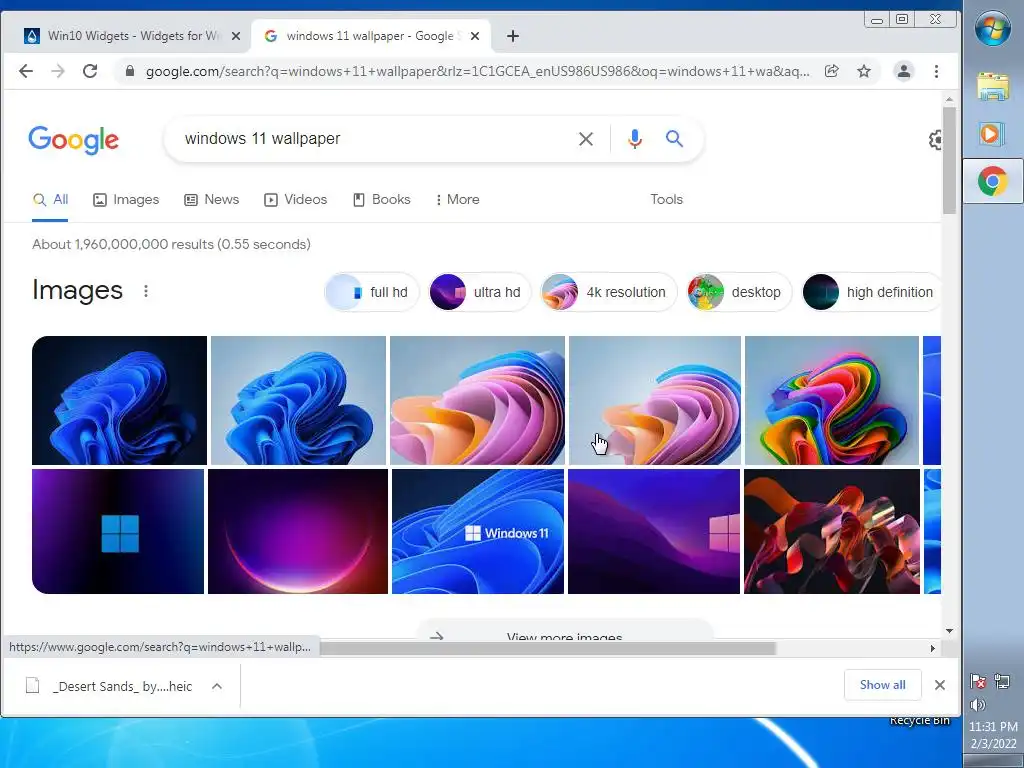Screen dimensions: 1024x768
Task: Switch to News search results
Action: pos(212,200)
